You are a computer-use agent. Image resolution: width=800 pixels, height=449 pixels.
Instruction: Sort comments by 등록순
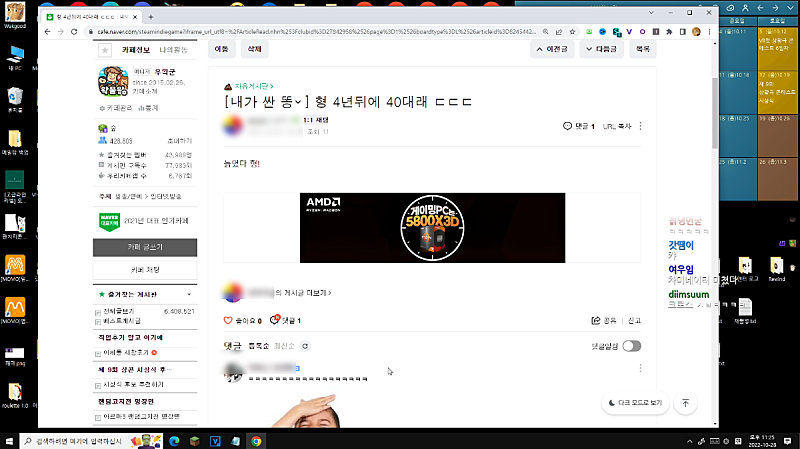click(259, 346)
